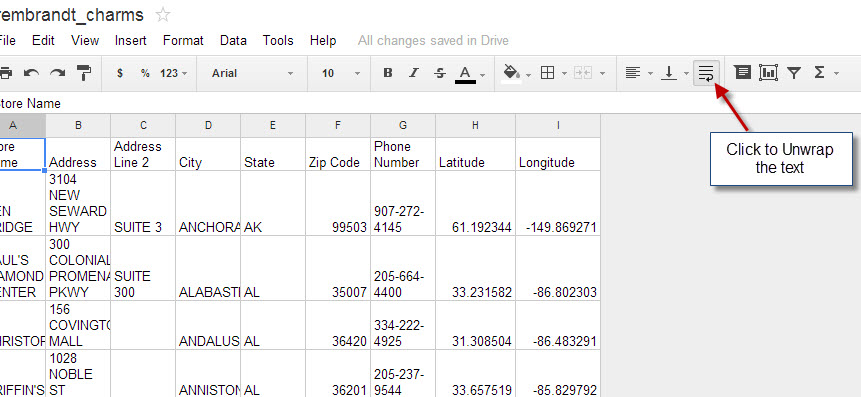Open the Functions sigma menu
Image resolution: width=861 pixels, height=397 pixels.
(819, 72)
